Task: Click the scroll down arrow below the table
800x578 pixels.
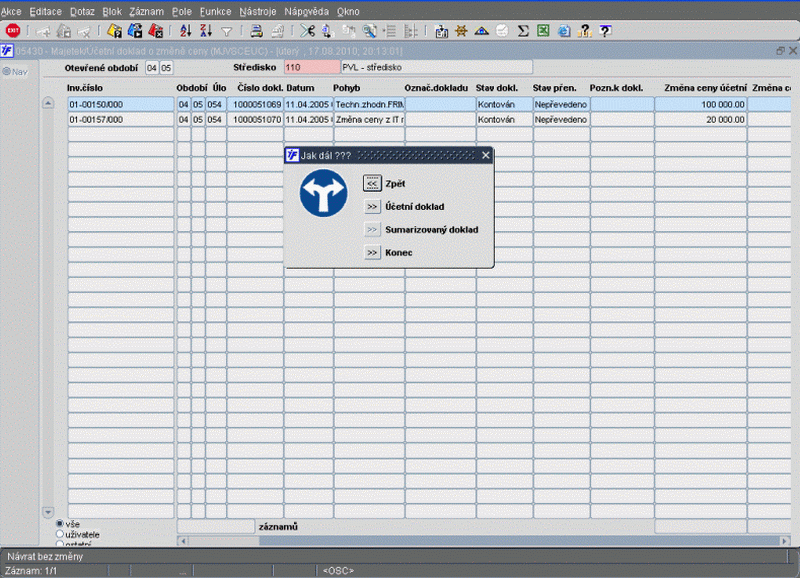Action: click(x=48, y=512)
